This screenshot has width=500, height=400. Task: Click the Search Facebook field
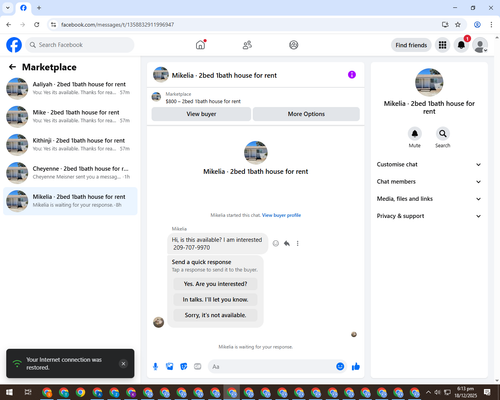[x=80, y=45]
